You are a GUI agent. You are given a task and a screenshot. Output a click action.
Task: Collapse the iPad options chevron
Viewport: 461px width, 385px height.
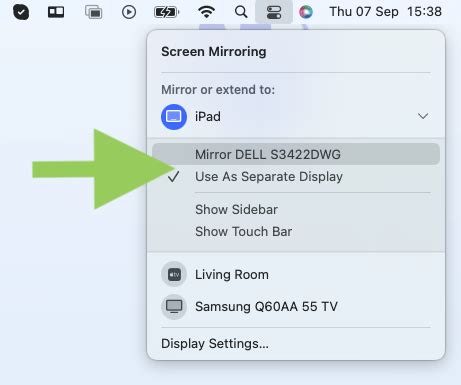click(423, 116)
